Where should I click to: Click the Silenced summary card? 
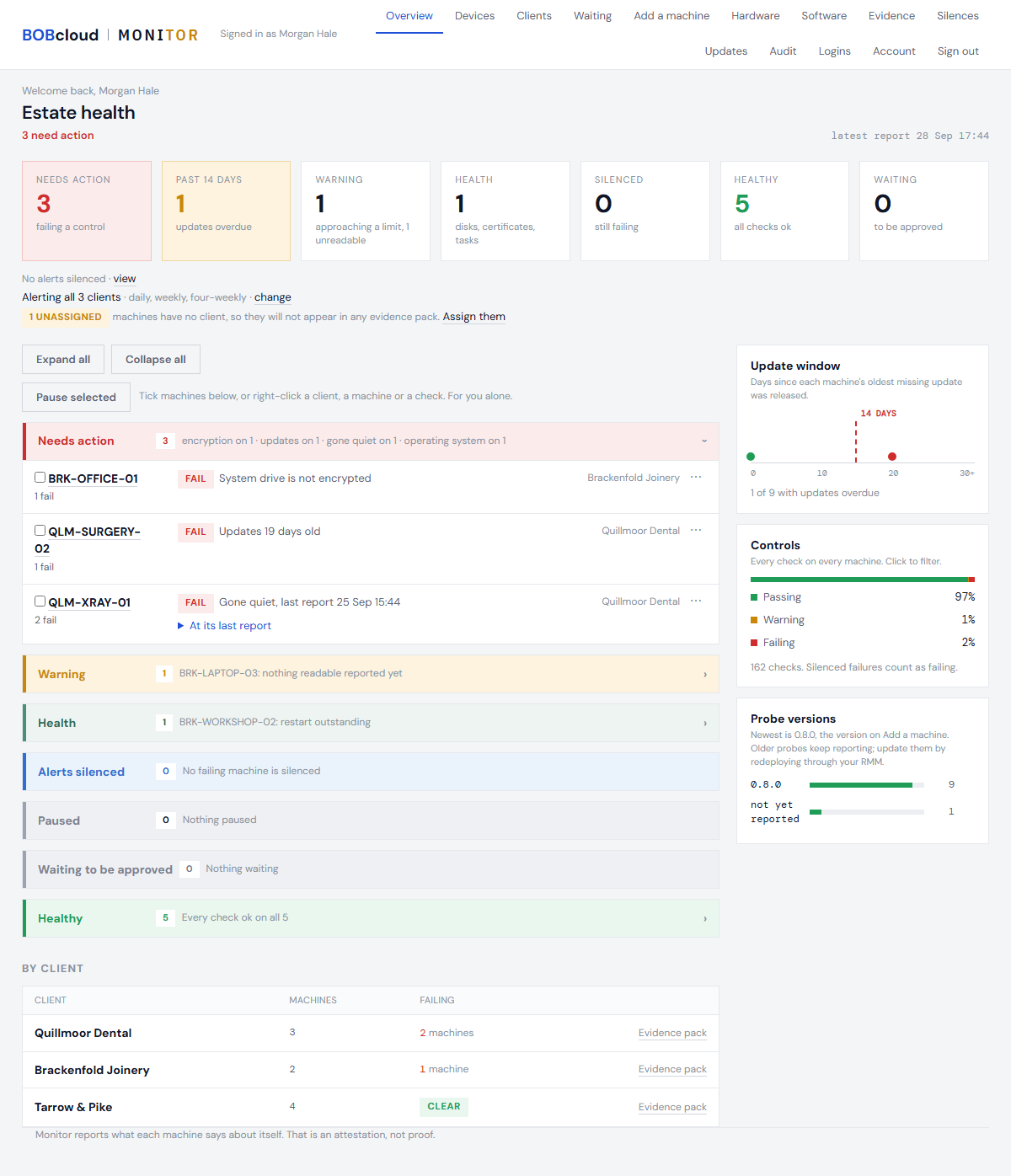[x=645, y=211]
